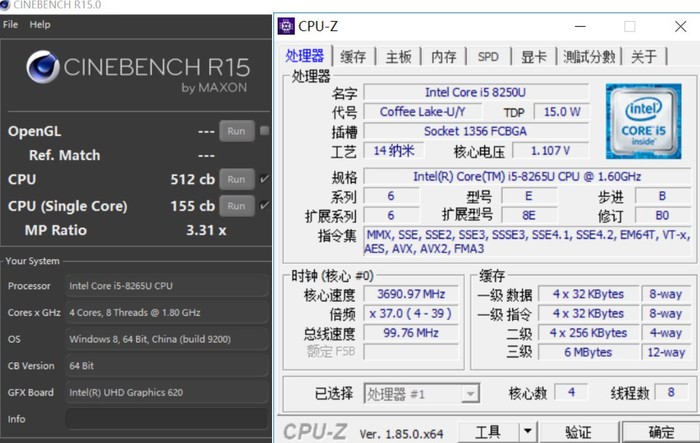Close the CPU-Z window
Viewport: 700px width, 443px height.
[680, 26]
